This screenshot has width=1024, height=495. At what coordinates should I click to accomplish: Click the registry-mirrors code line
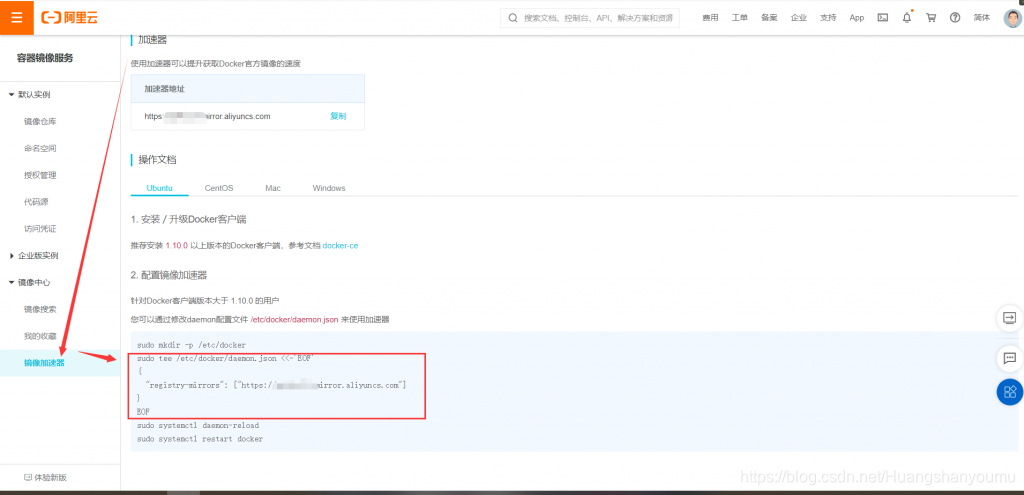pyautogui.click(x=276, y=386)
